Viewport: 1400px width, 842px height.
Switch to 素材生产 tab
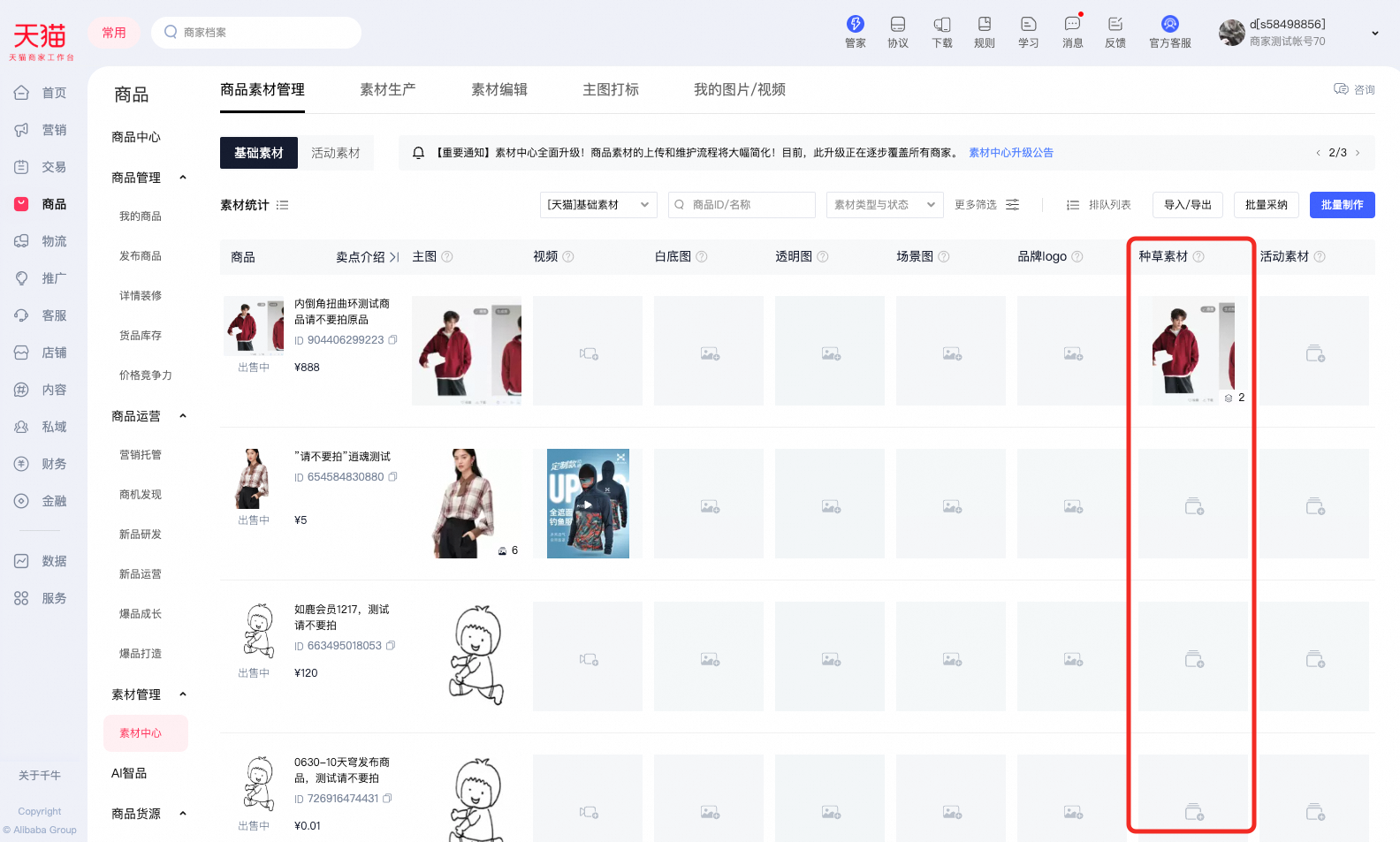click(388, 89)
